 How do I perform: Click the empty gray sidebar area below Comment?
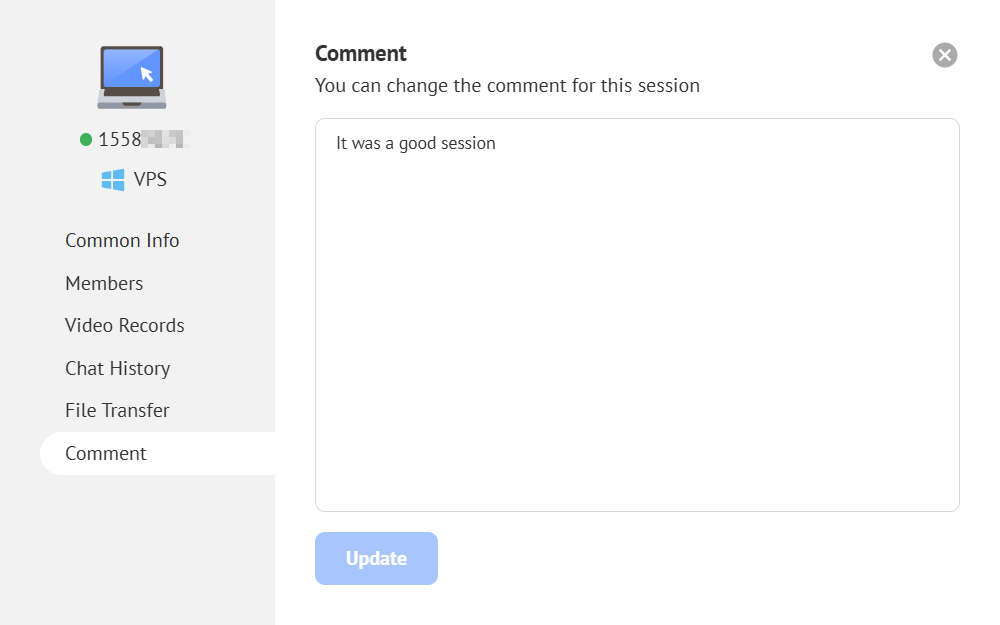[137, 550]
